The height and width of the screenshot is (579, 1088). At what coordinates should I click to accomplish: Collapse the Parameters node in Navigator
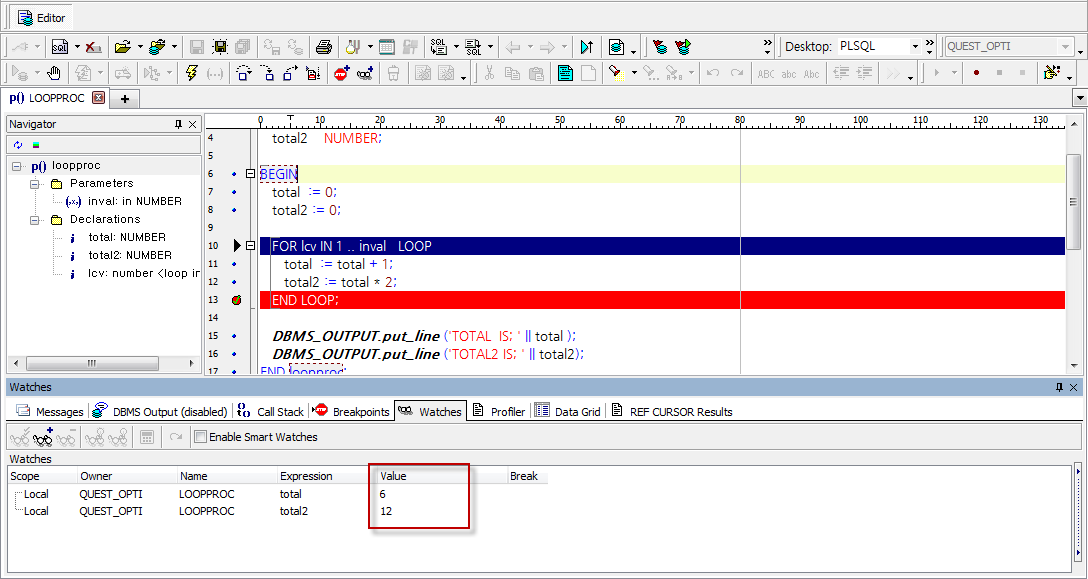(36, 184)
